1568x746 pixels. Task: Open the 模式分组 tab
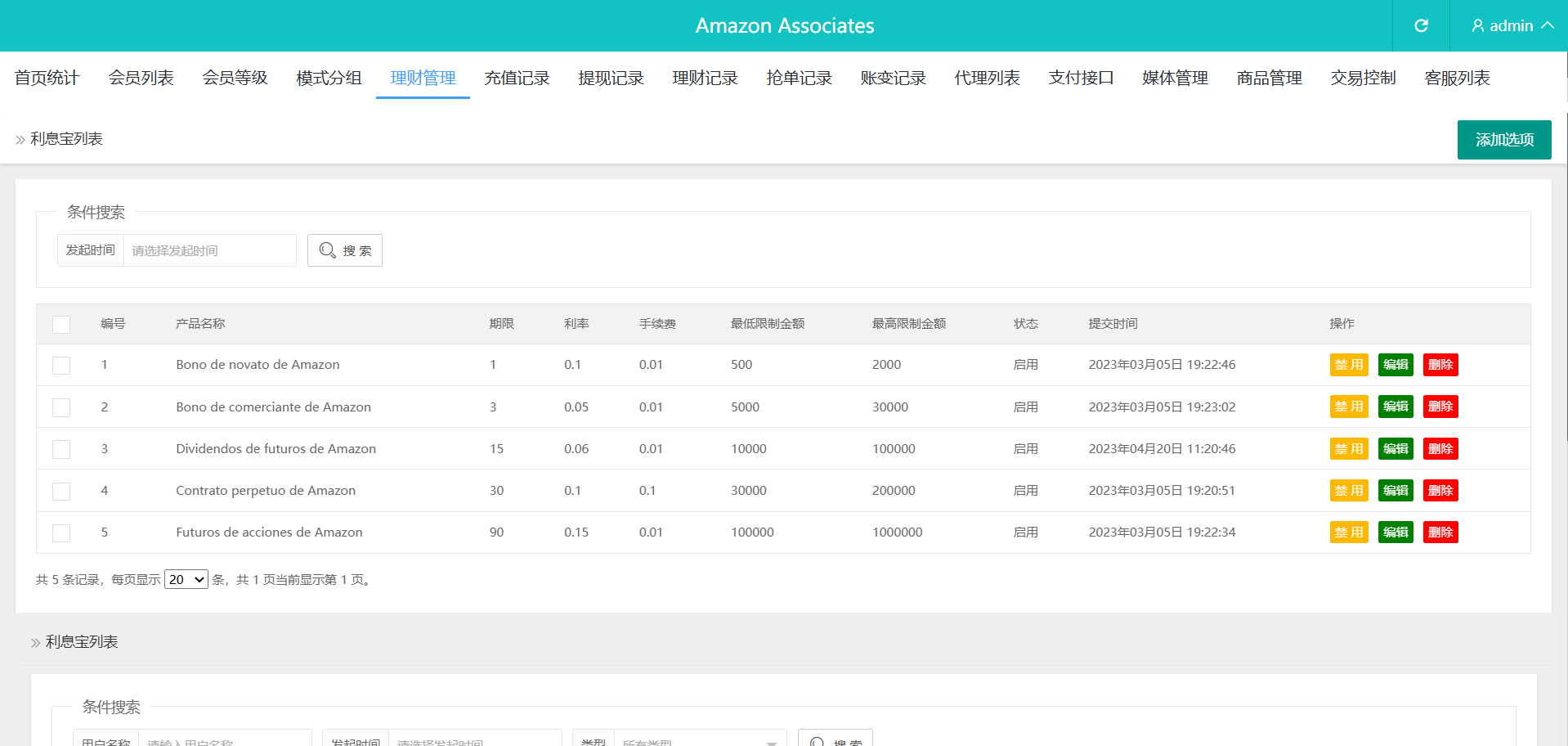coord(329,78)
